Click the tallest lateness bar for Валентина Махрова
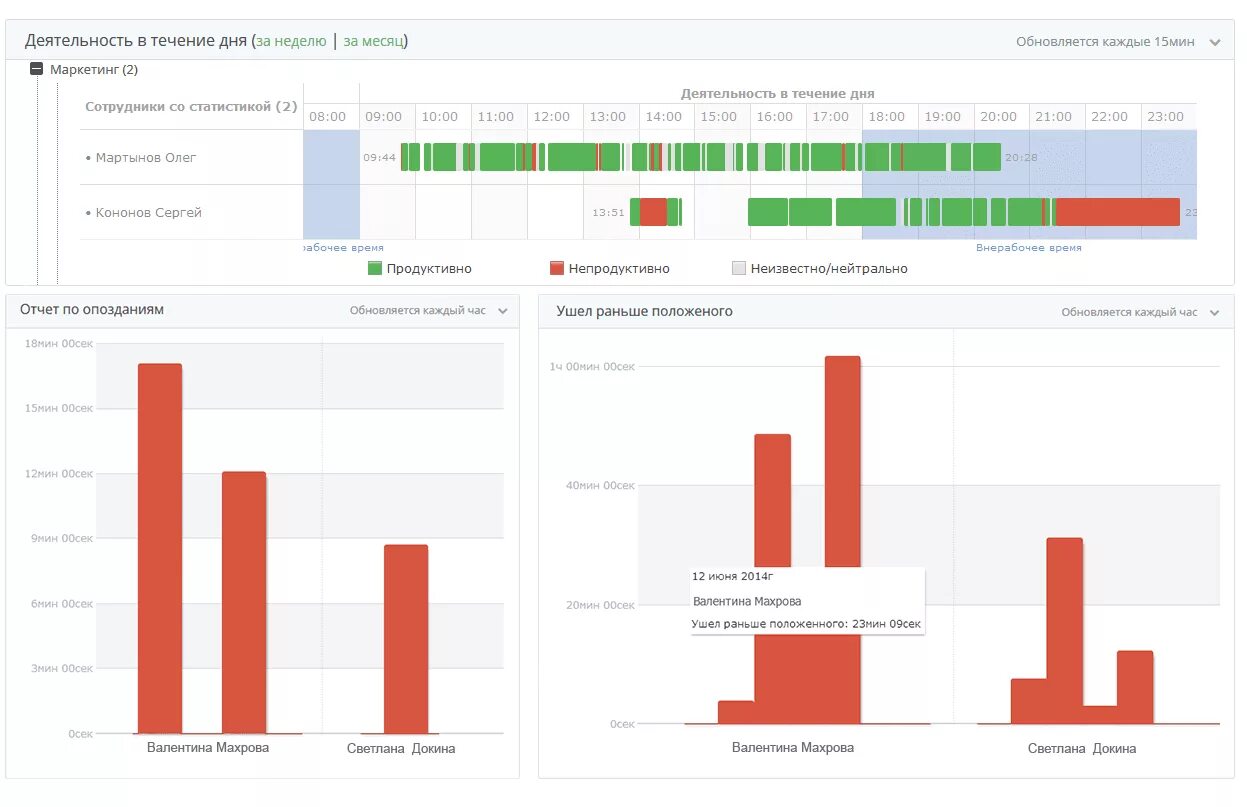This screenshot has height=807, width=1247. (160, 548)
